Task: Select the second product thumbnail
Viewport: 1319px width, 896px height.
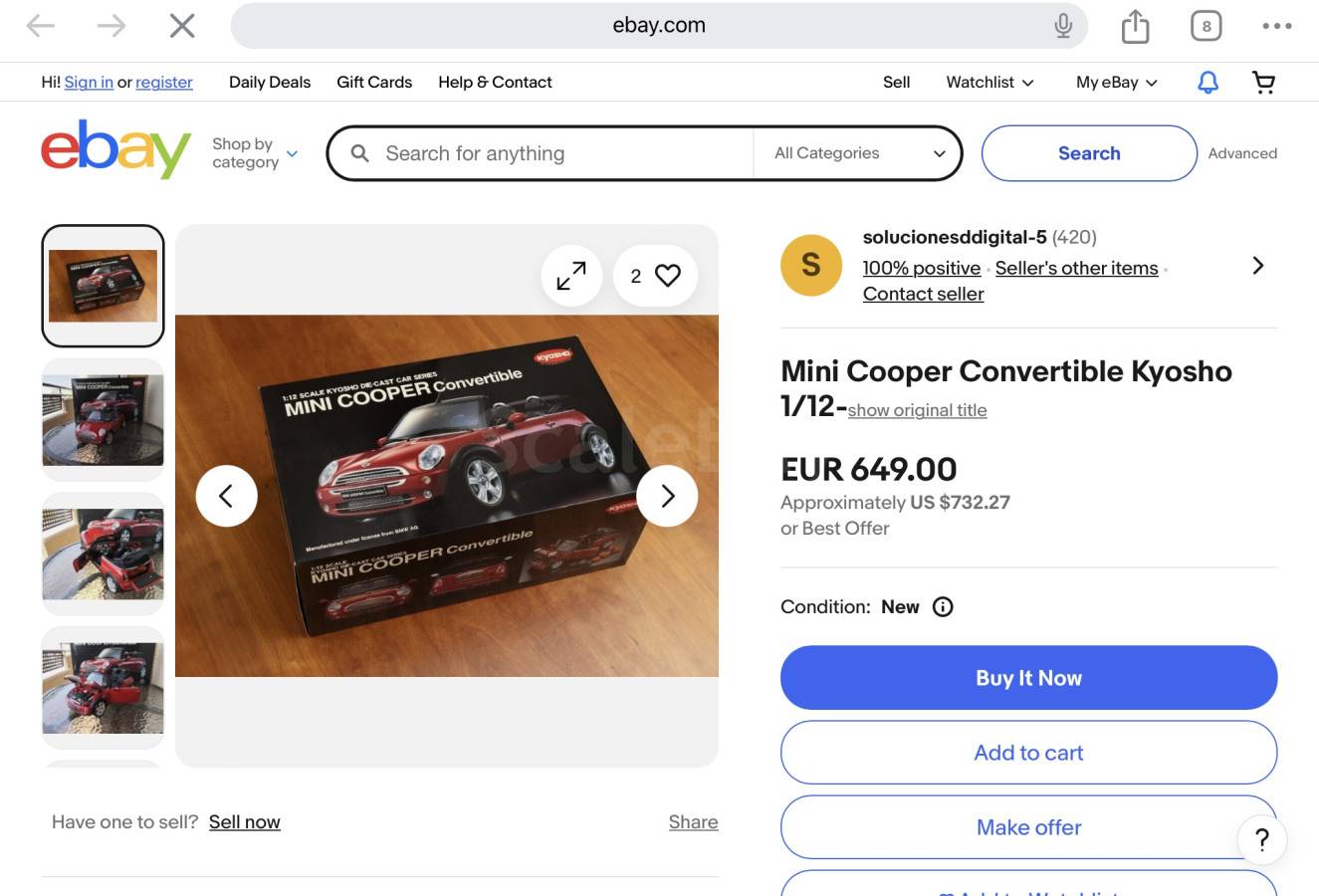Action: 103,420
